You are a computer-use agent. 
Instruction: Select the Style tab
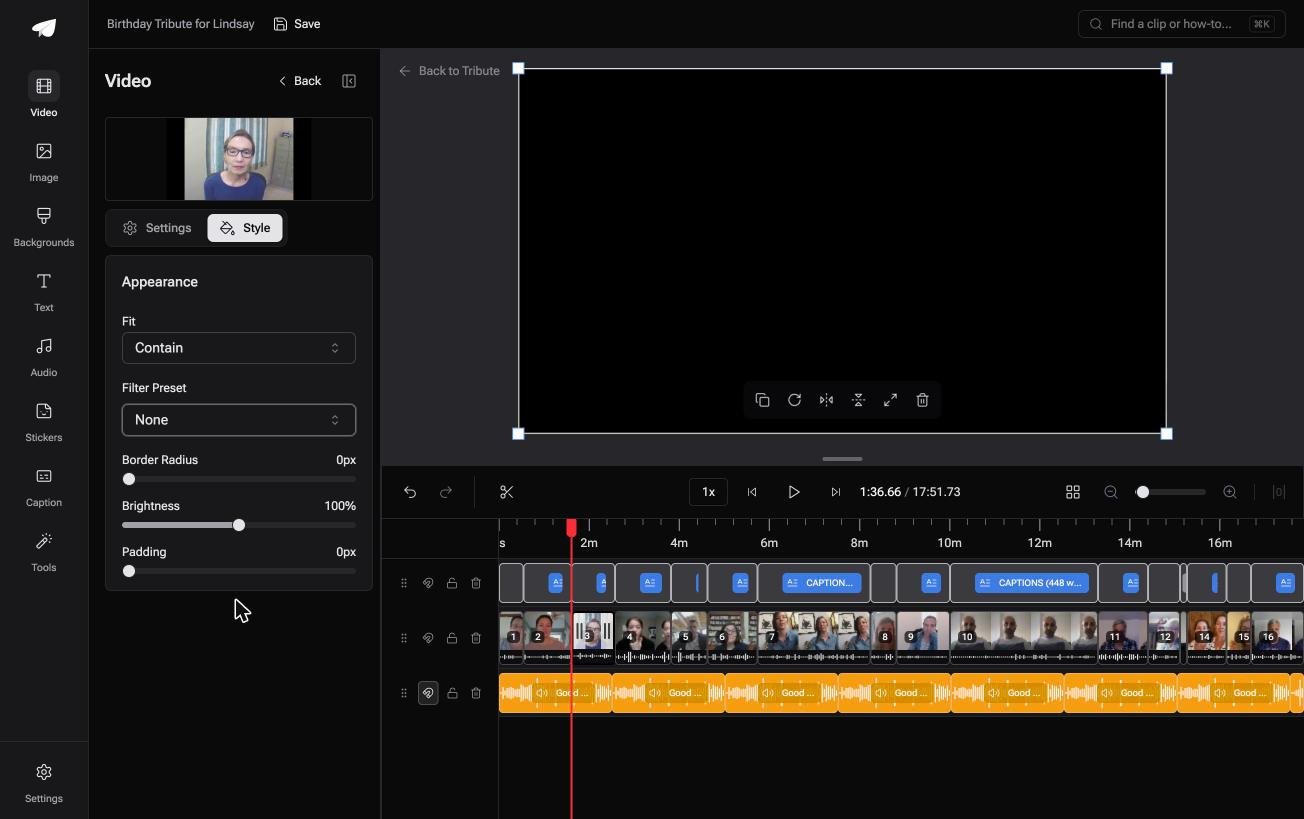coord(245,228)
